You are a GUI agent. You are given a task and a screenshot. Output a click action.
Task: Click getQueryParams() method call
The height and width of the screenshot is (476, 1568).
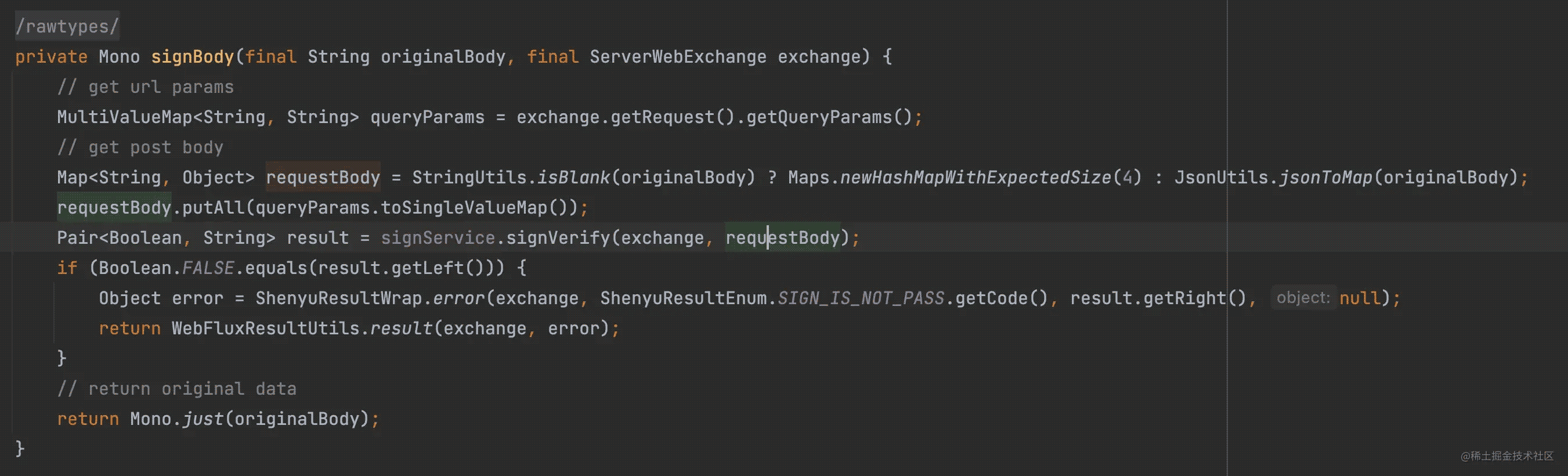829,117
